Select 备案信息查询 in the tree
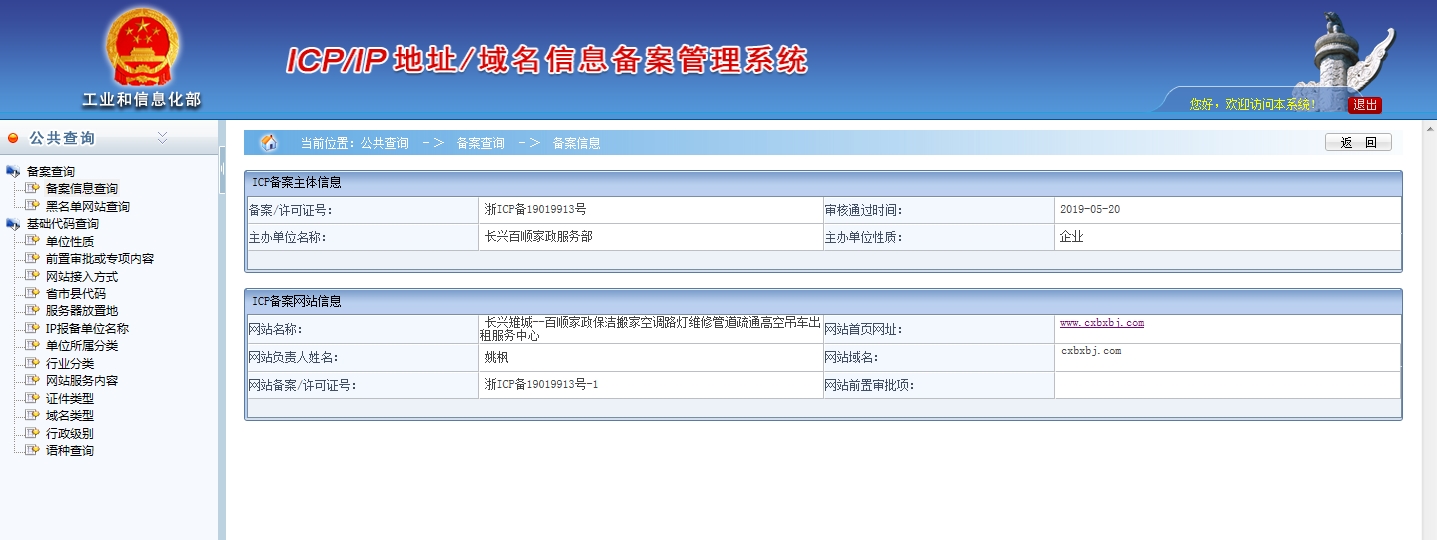The image size is (1437, 540). click(82, 189)
